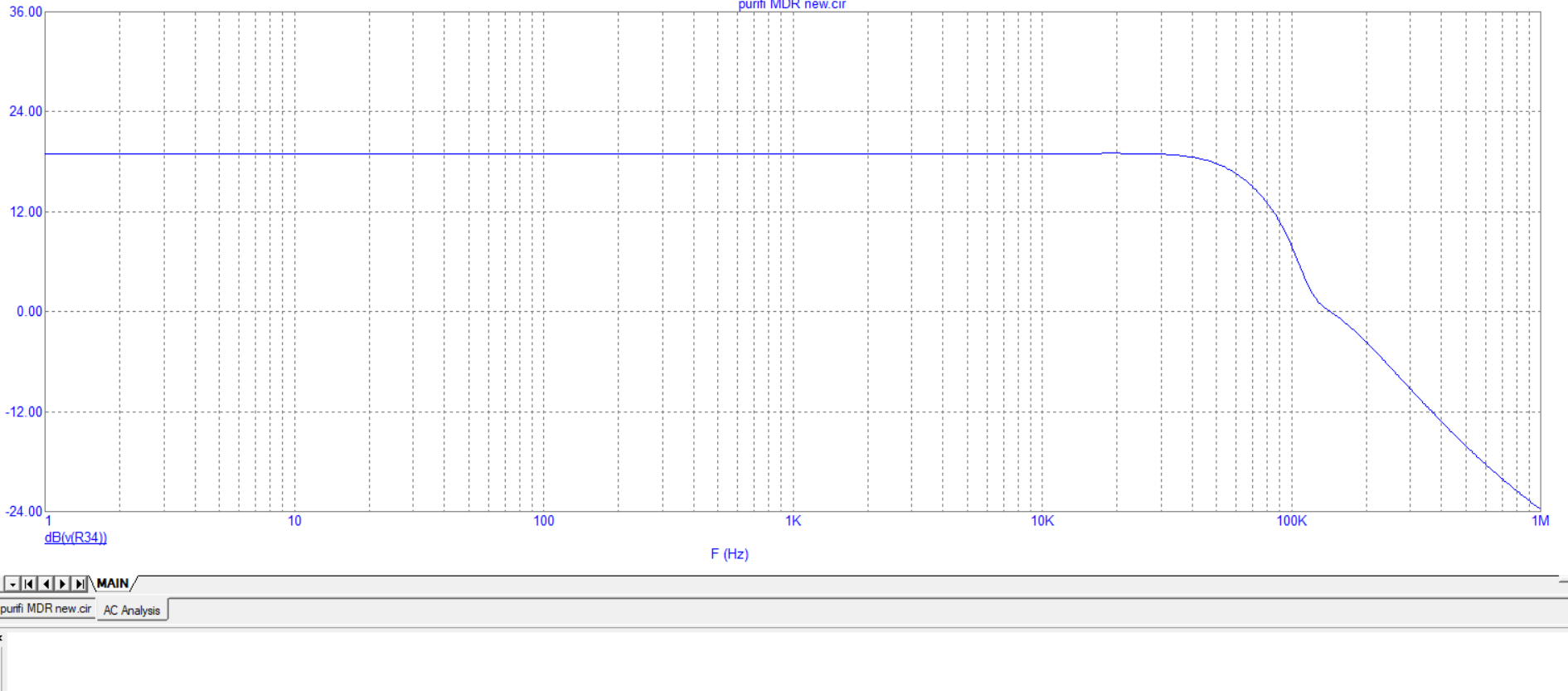
Task: Go to the next page tab
Action: (62, 584)
